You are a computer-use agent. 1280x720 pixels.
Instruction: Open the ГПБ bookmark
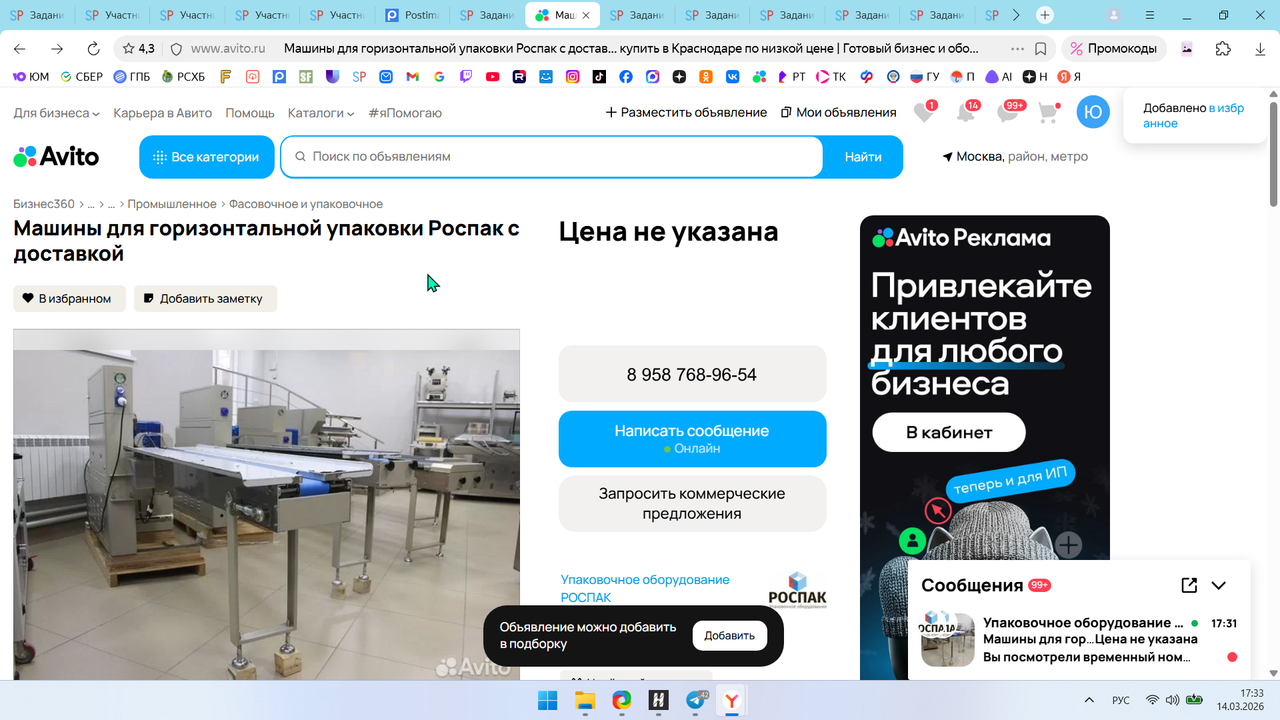point(132,76)
